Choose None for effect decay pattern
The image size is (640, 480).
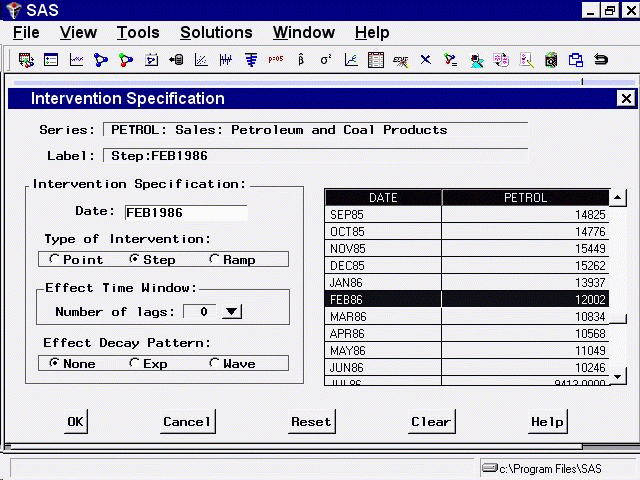72,363
